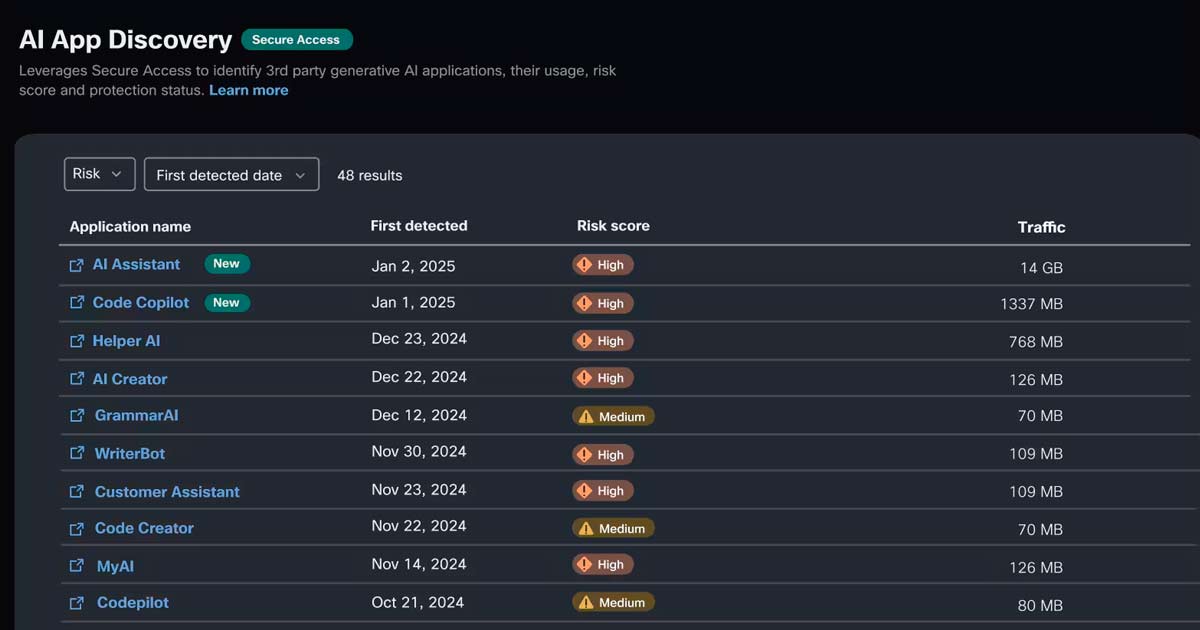Screen dimensions: 1200x630
Task: Click the High risk badge for Code Copilot
Action: (603, 303)
